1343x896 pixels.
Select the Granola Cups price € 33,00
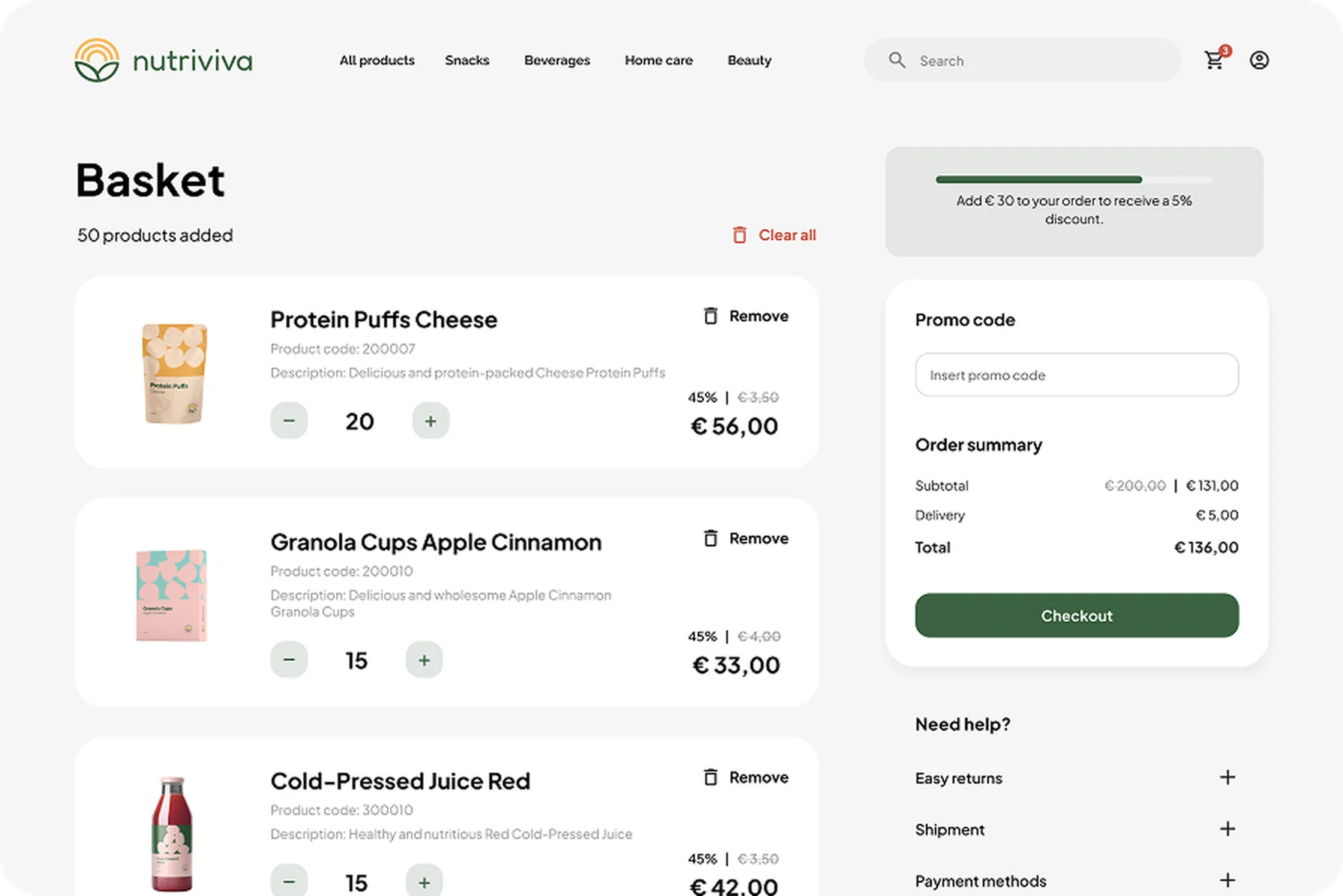click(x=736, y=665)
